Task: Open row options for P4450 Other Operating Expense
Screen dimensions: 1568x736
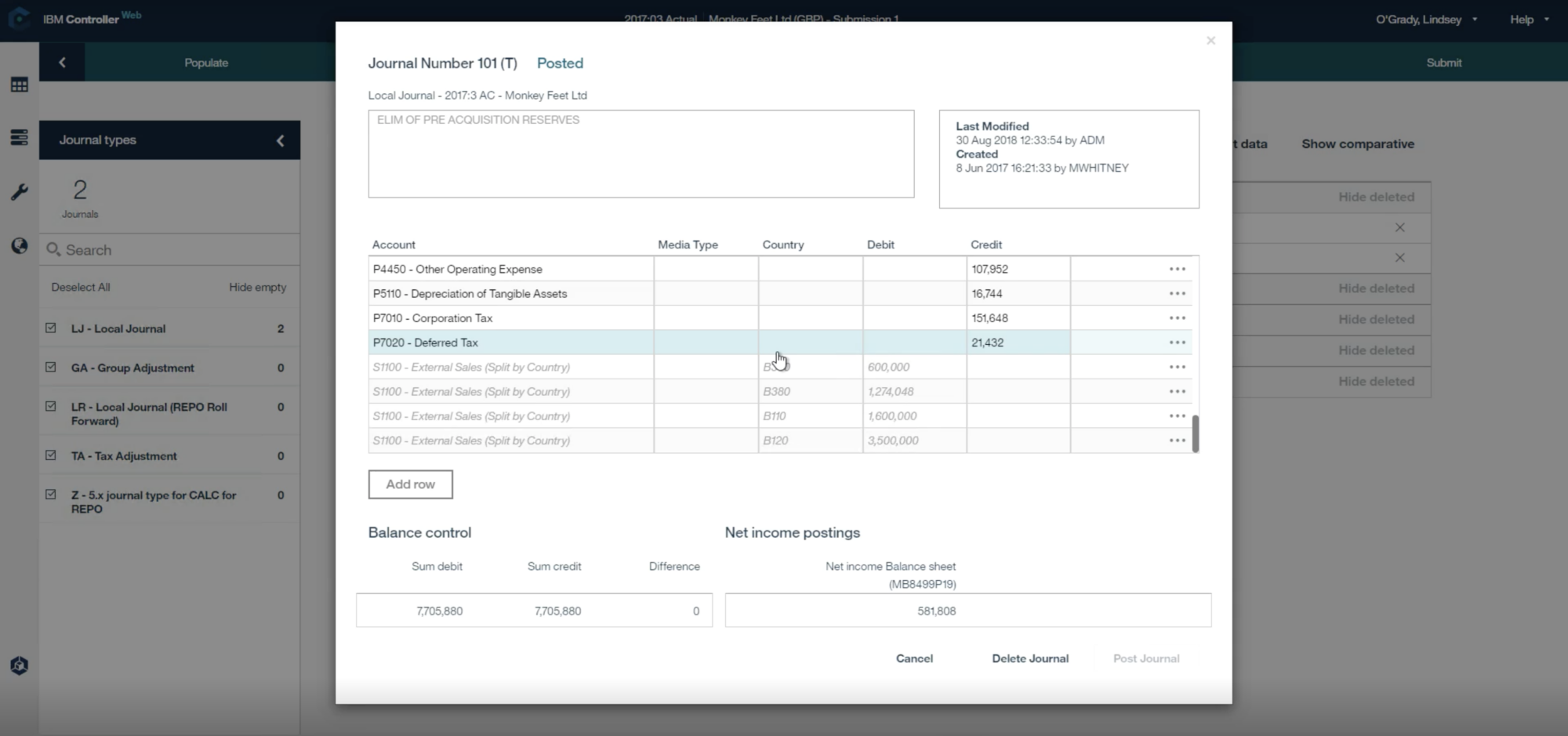Action: point(1177,269)
